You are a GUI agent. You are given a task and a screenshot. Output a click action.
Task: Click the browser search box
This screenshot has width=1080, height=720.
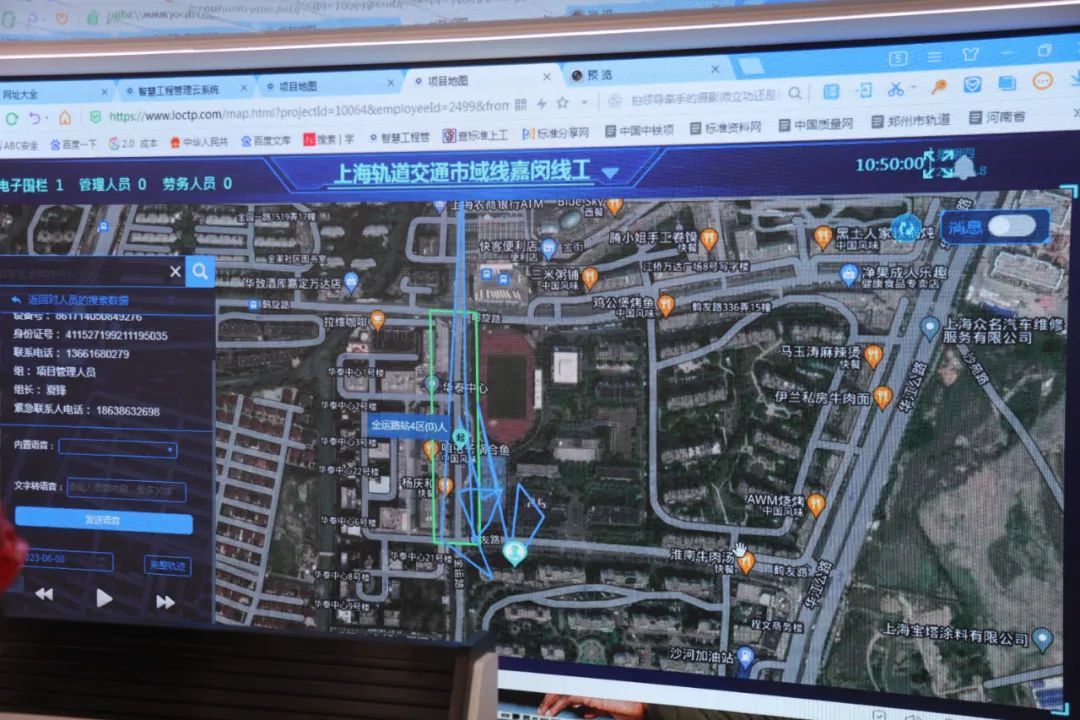703,96
